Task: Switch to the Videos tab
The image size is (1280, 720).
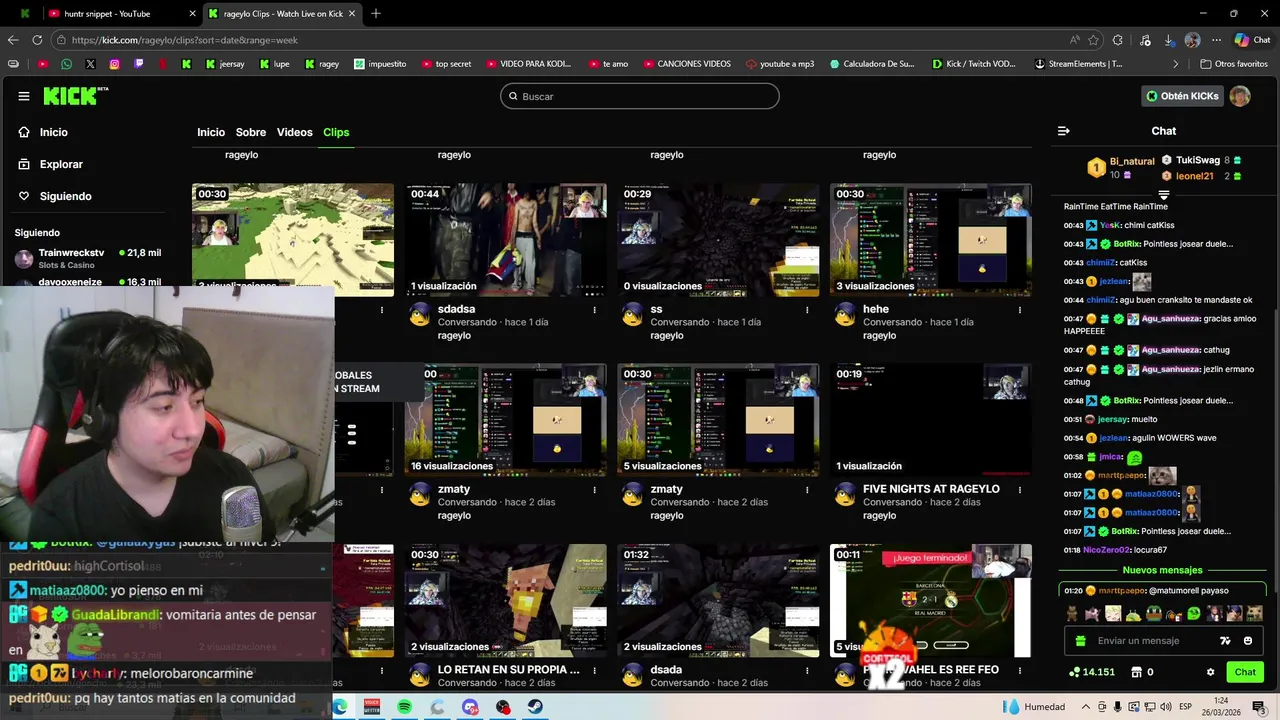Action: pos(294,132)
